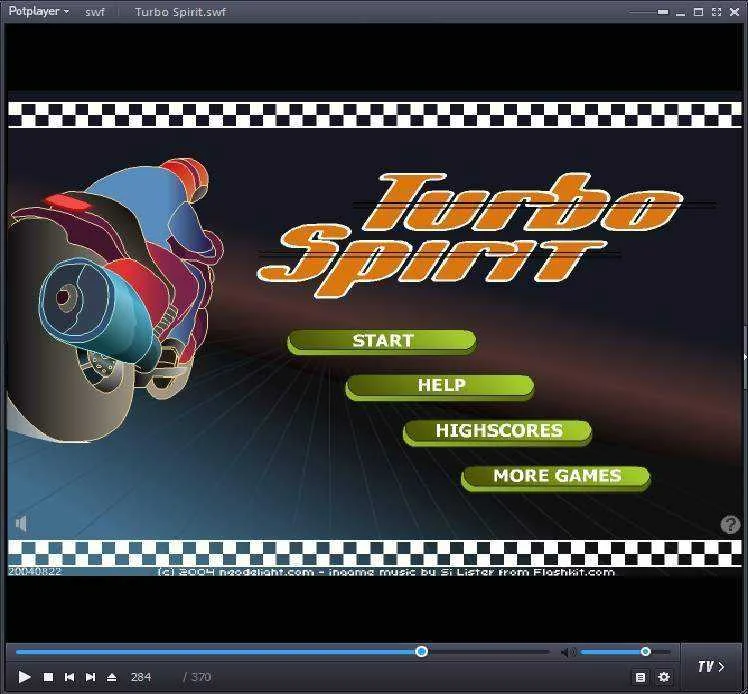This screenshot has height=694, width=748.
Task: Switch to fullscreen mode icon
Action: (717, 12)
